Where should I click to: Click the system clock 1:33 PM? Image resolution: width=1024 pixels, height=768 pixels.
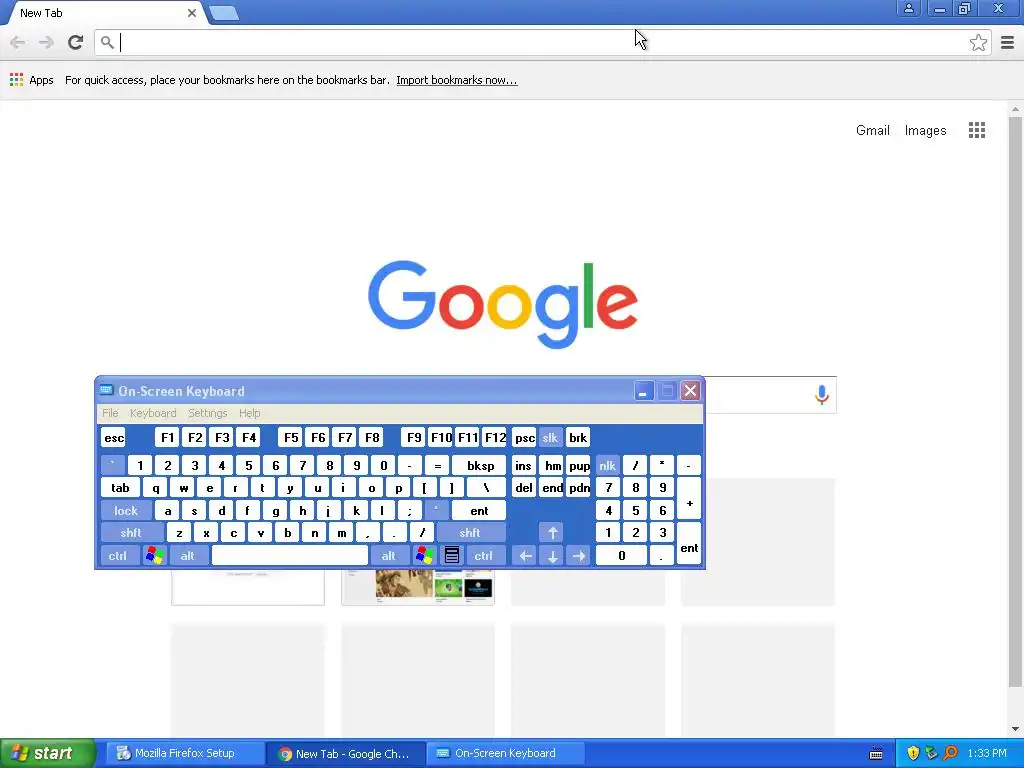[x=987, y=753]
